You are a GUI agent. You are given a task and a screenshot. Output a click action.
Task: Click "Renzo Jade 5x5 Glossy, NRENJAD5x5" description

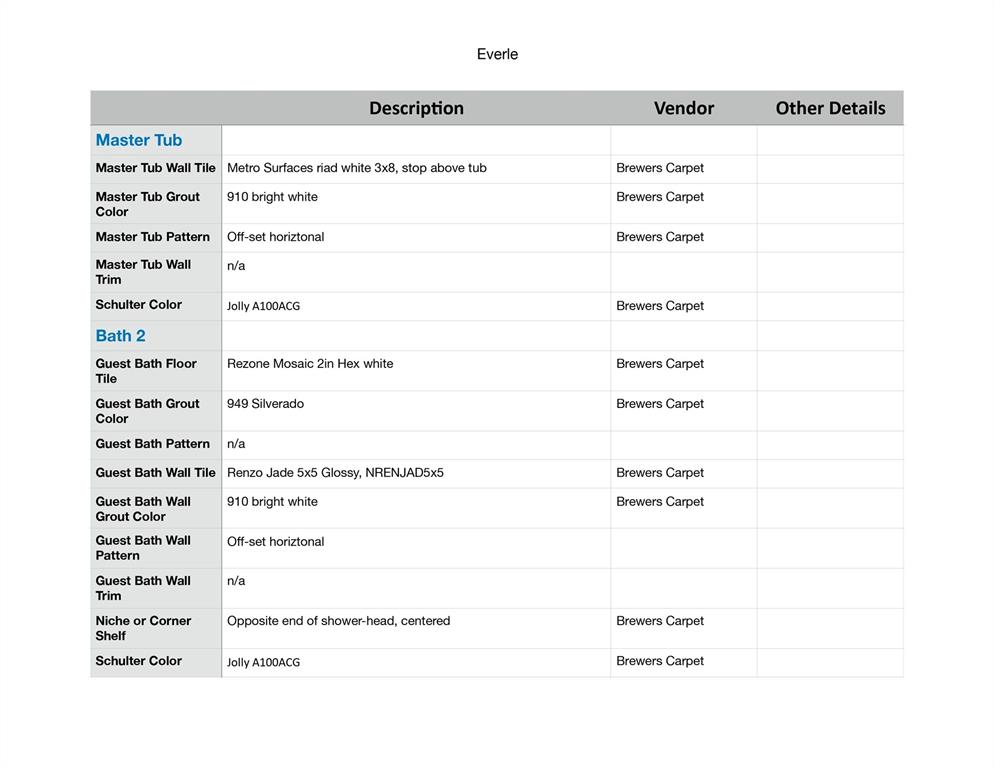335,472
